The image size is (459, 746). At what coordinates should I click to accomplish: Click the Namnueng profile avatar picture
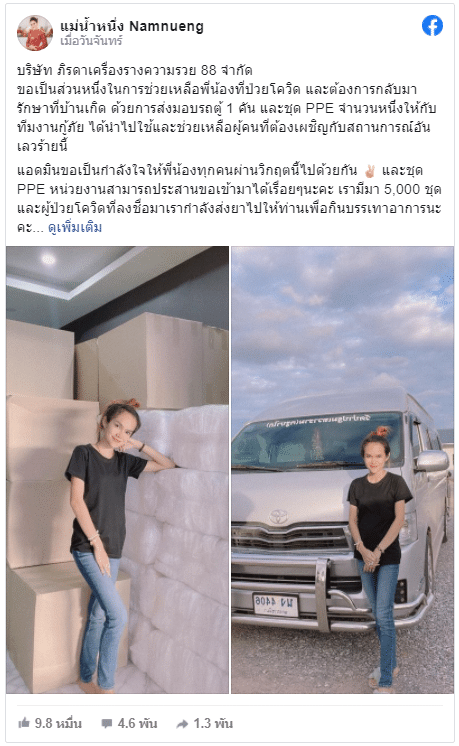click(x=35, y=32)
